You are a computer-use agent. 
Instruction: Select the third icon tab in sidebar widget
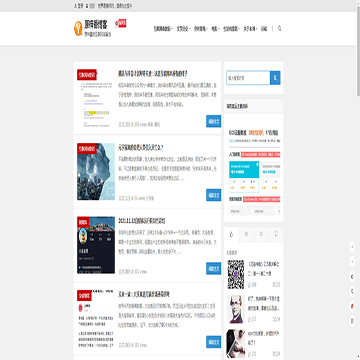click(261, 234)
